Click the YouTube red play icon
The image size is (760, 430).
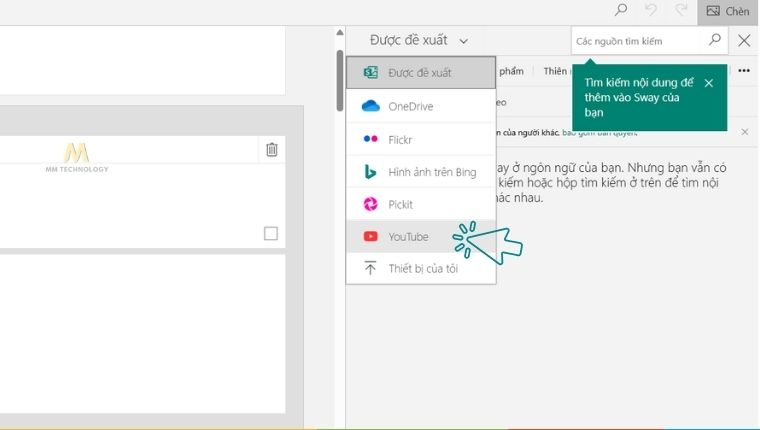(x=371, y=237)
